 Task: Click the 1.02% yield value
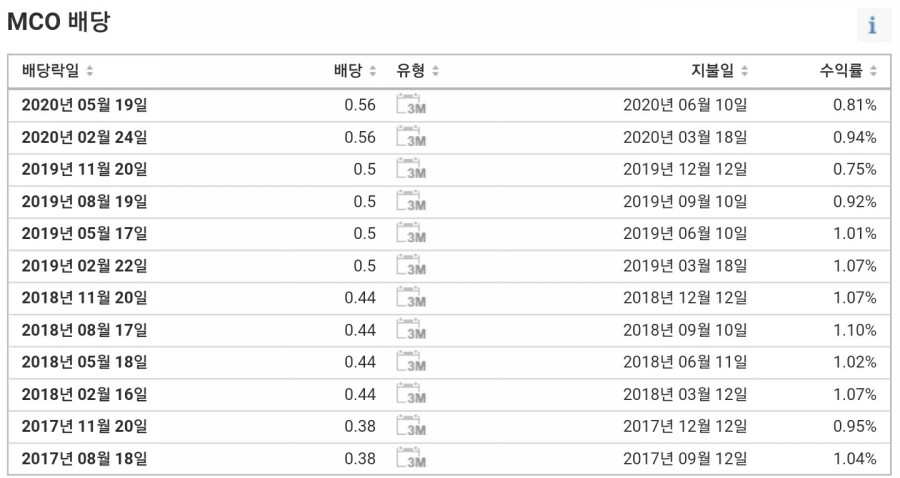[855, 362]
